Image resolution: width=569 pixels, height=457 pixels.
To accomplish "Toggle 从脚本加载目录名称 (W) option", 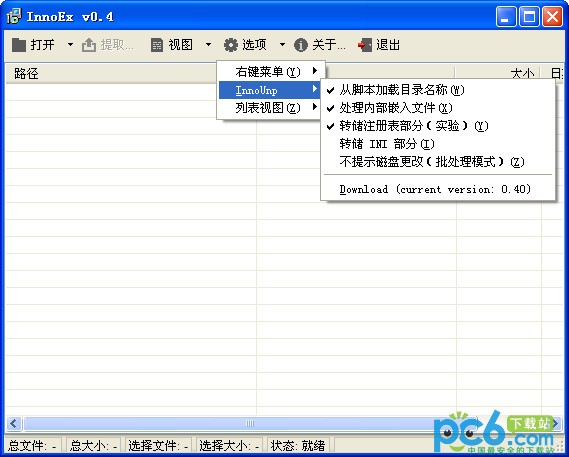I will (438, 90).
